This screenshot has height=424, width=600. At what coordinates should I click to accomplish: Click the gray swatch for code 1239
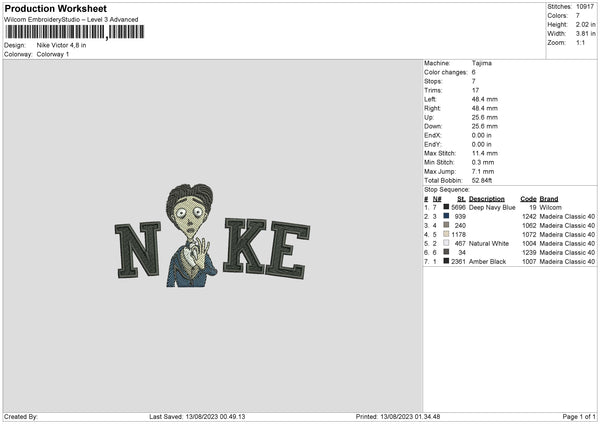[x=446, y=252]
